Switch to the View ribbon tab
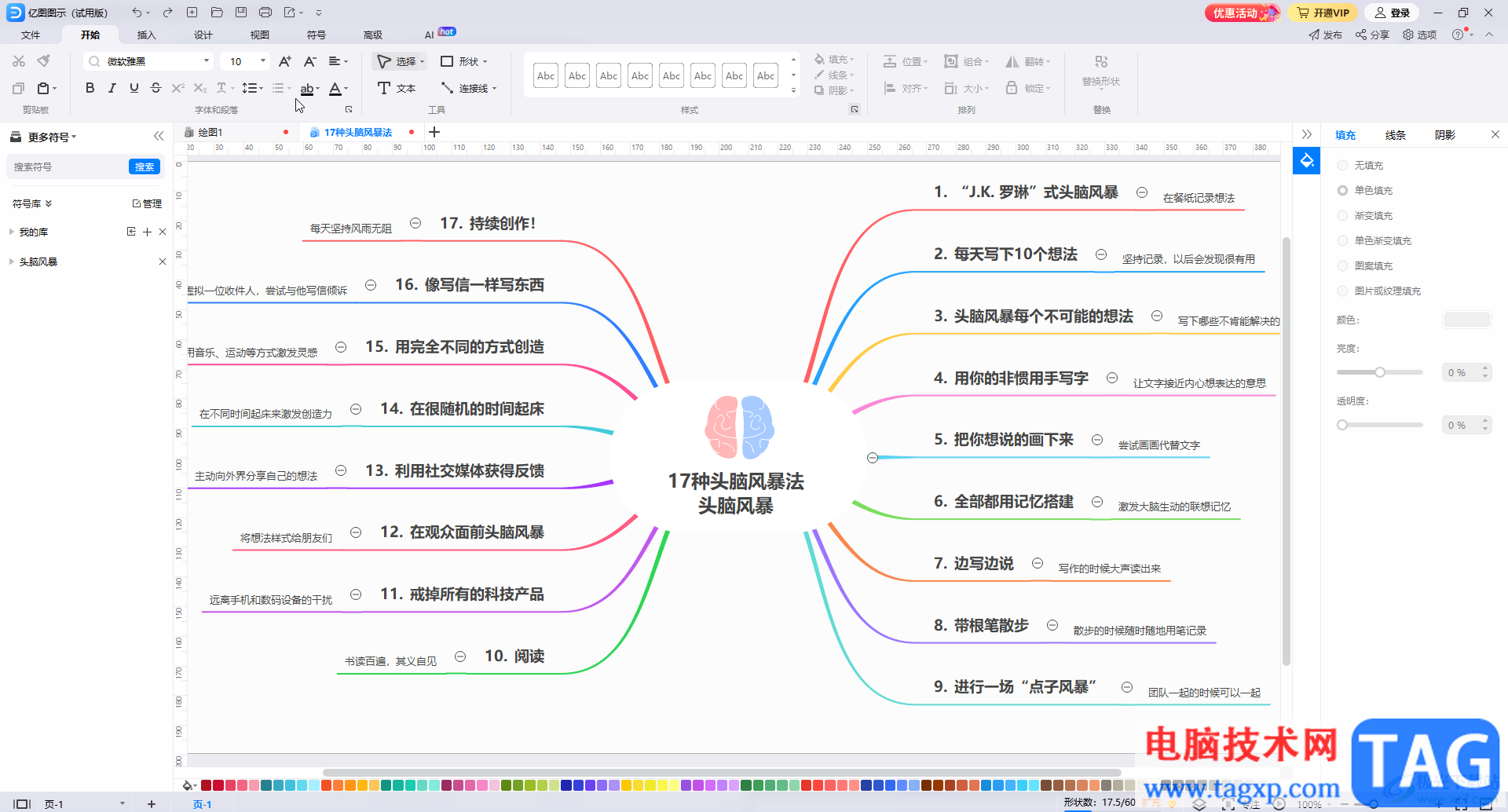The width and height of the screenshot is (1508, 812). (259, 35)
